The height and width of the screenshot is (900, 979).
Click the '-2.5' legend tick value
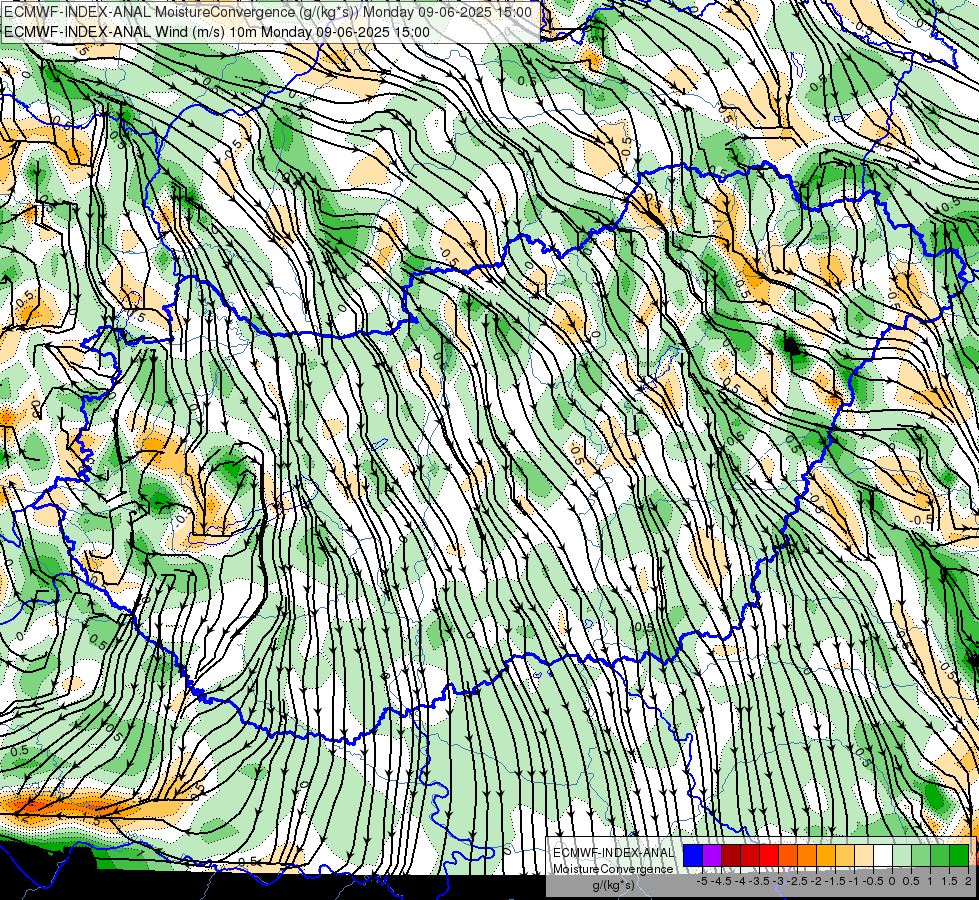point(797,881)
